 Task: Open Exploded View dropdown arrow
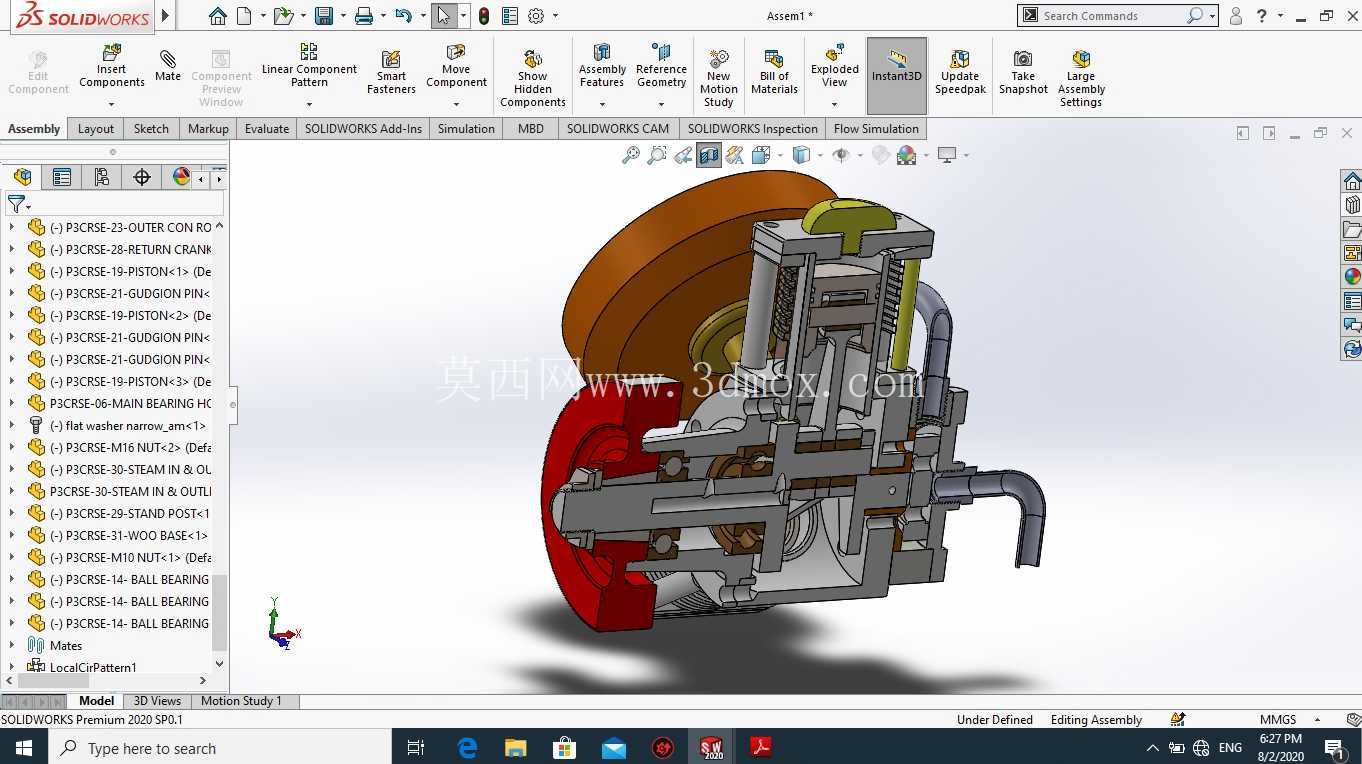click(835, 104)
